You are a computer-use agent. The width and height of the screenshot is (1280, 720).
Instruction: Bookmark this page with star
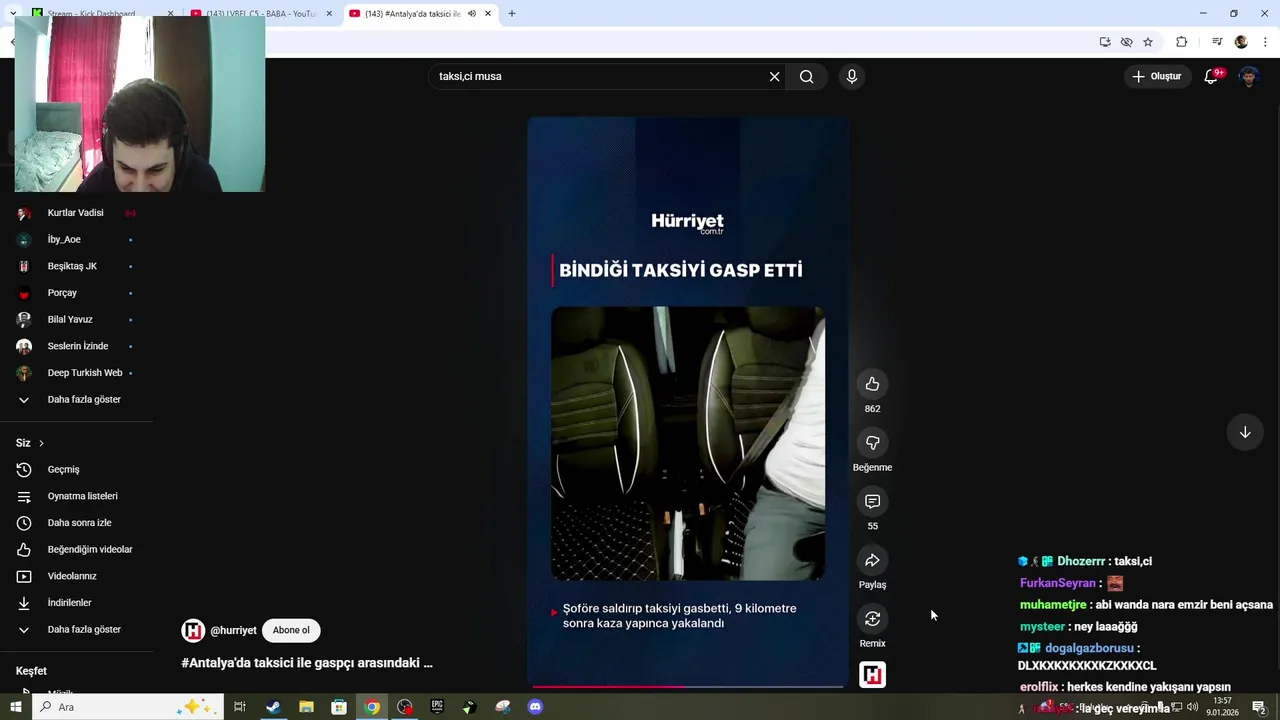(x=1148, y=42)
